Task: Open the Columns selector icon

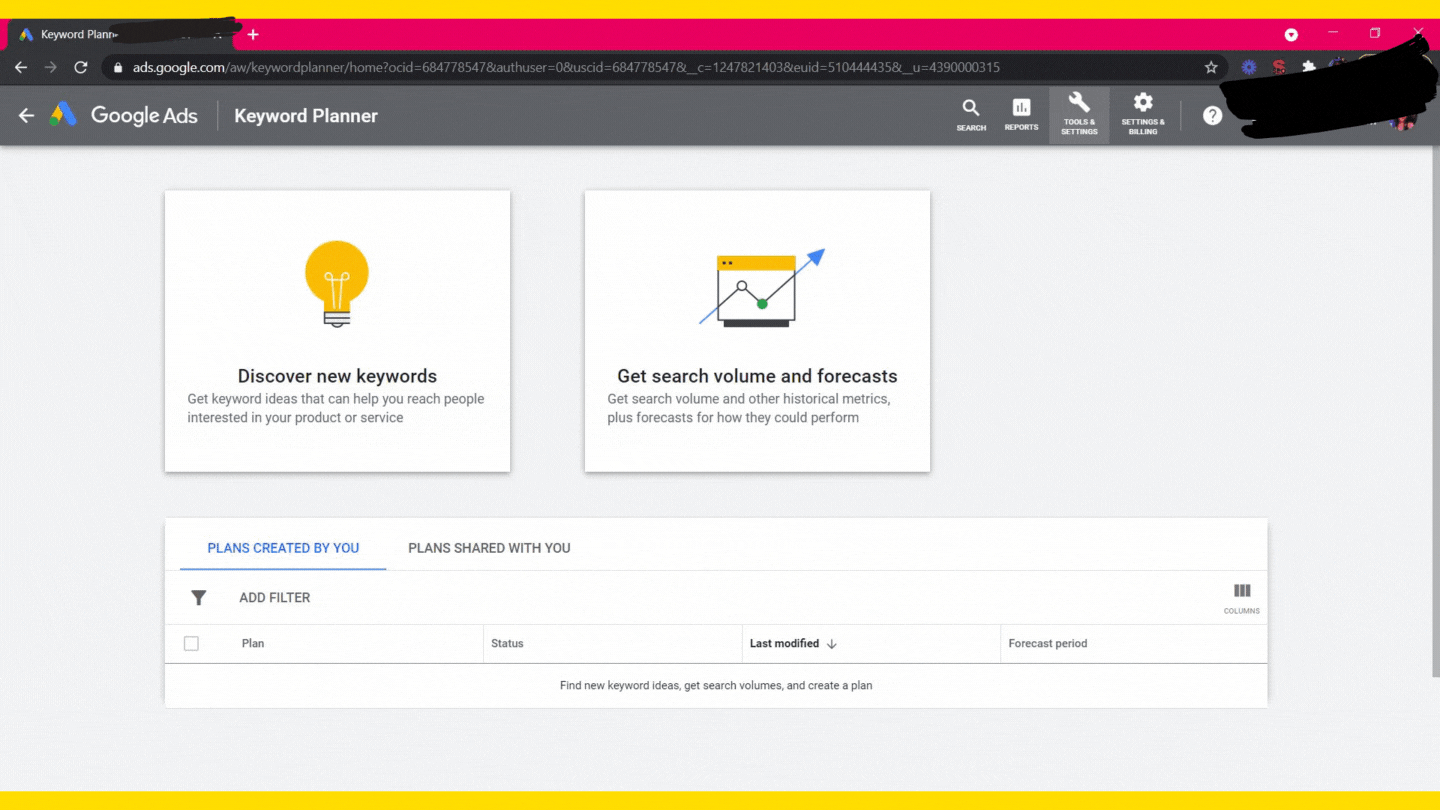Action: (x=1242, y=598)
